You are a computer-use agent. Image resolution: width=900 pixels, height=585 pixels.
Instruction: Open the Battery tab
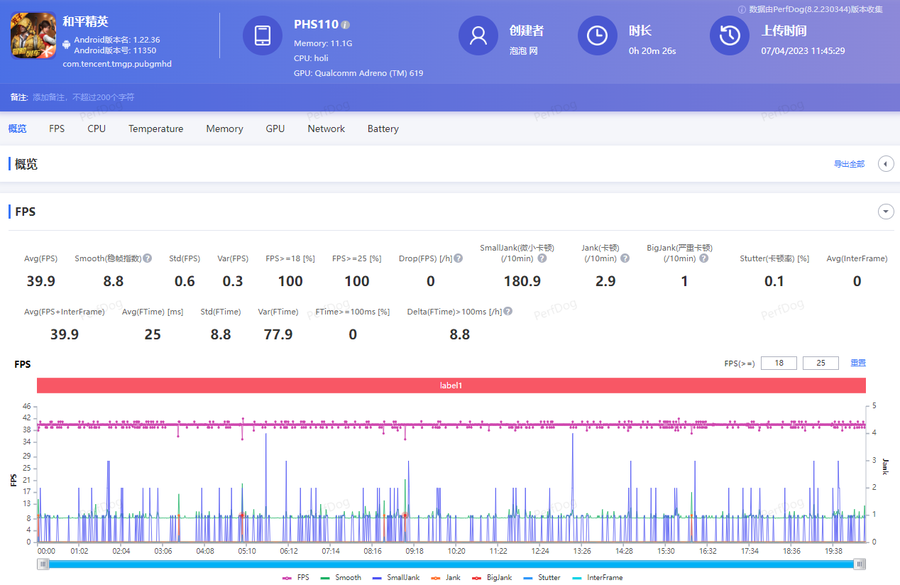click(x=382, y=129)
